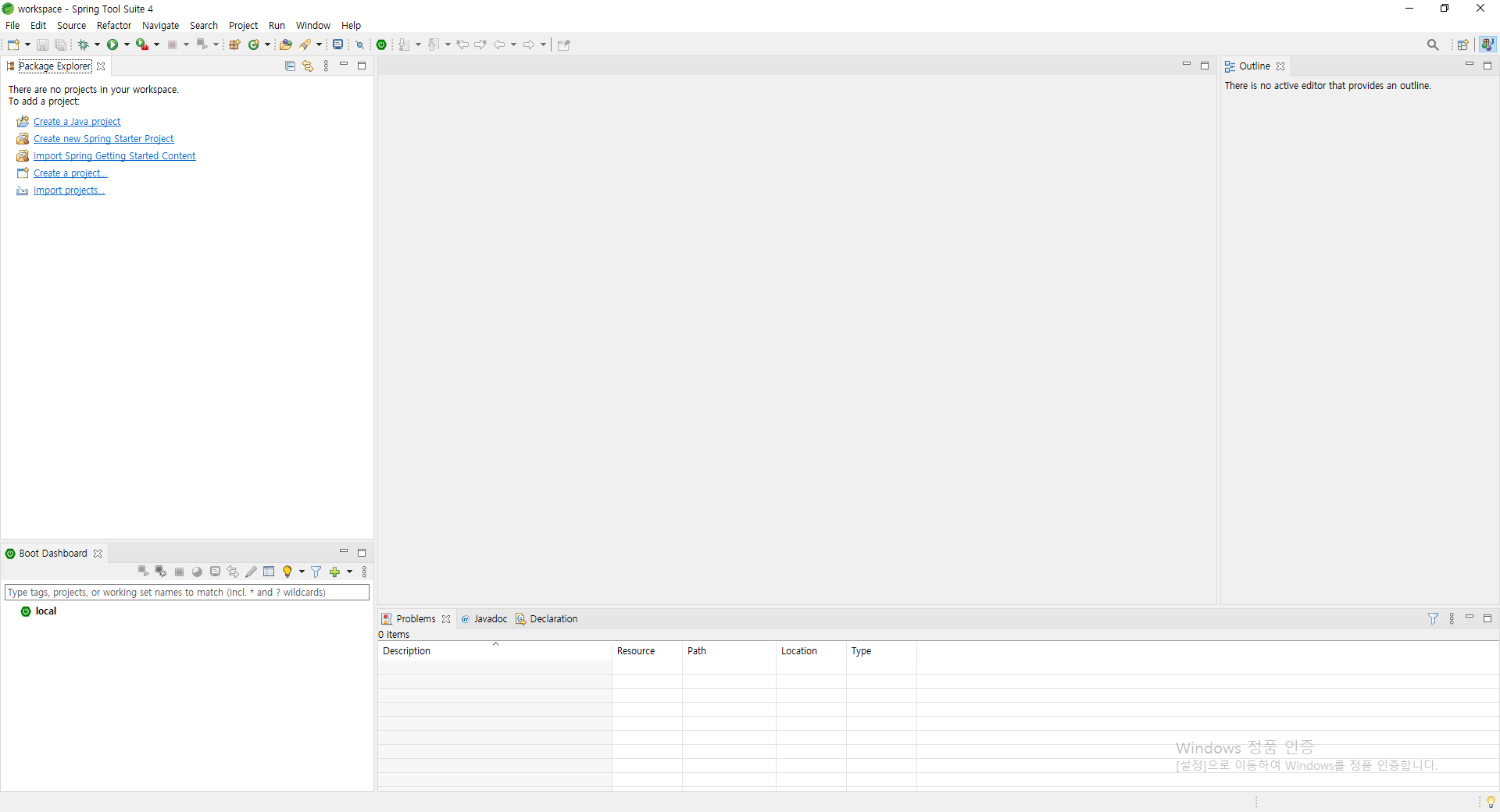The height and width of the screenshot is (812, 1500).
Task: Click Create a project... link
Action: coord(70,173)
